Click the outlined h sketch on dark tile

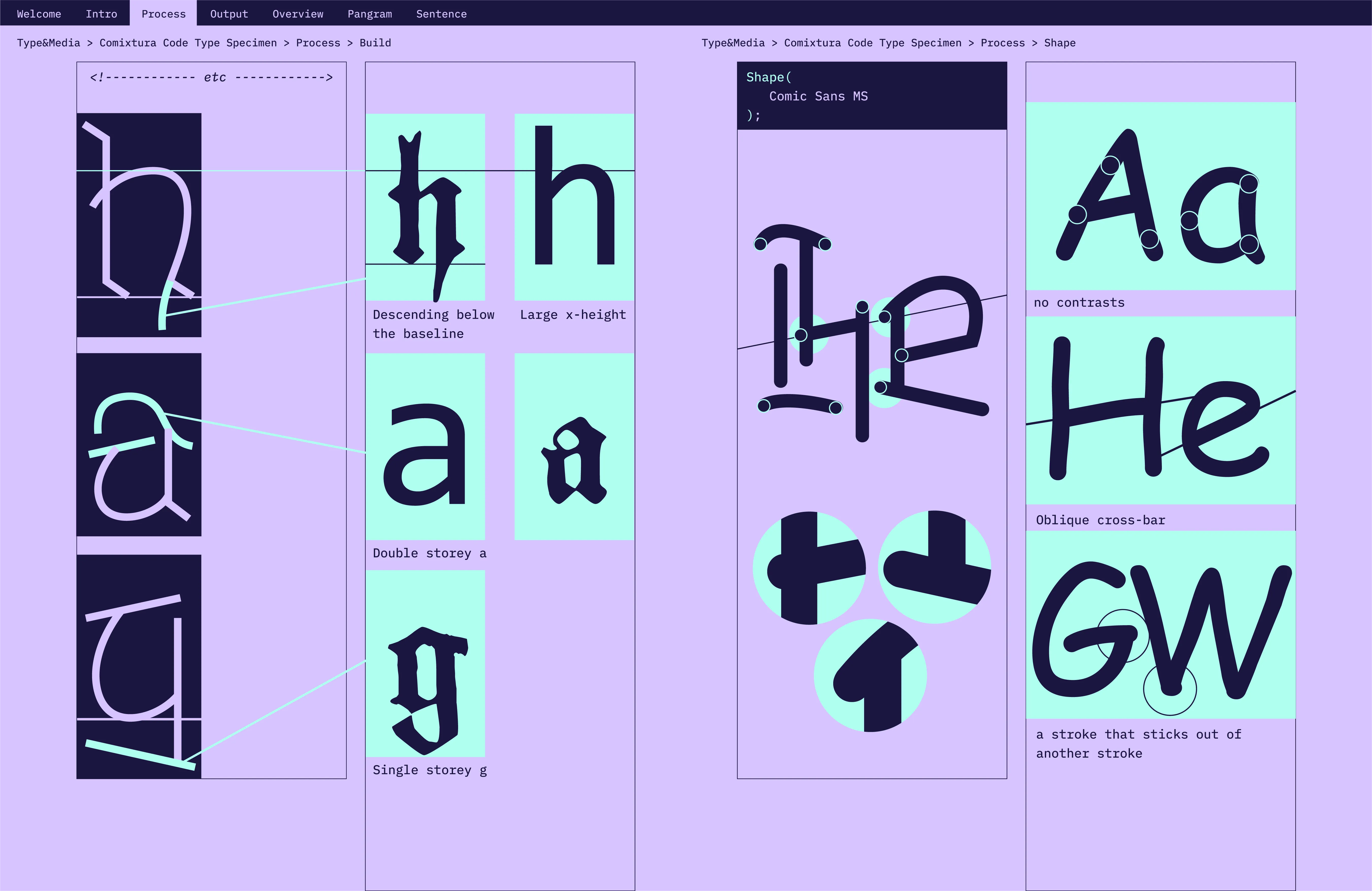[139, 225]
